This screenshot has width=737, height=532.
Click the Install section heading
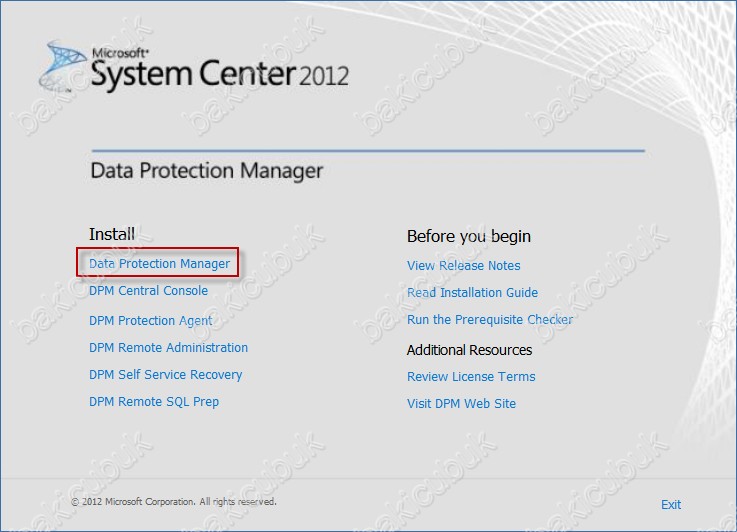112,234
